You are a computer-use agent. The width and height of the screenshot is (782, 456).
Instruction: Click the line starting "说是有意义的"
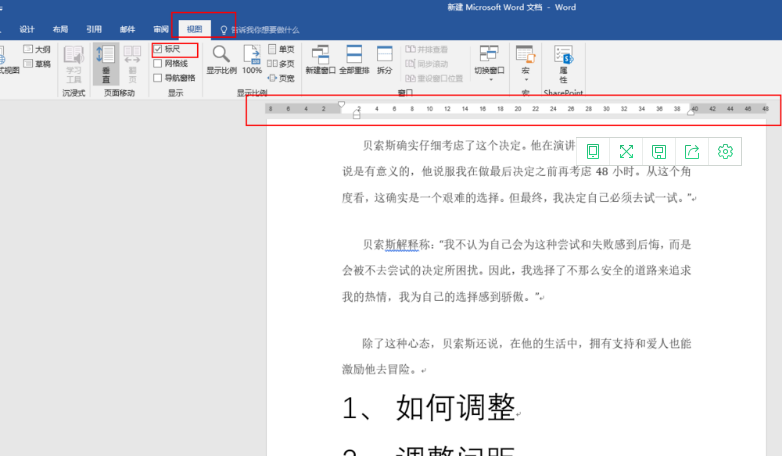click(517, 172)
